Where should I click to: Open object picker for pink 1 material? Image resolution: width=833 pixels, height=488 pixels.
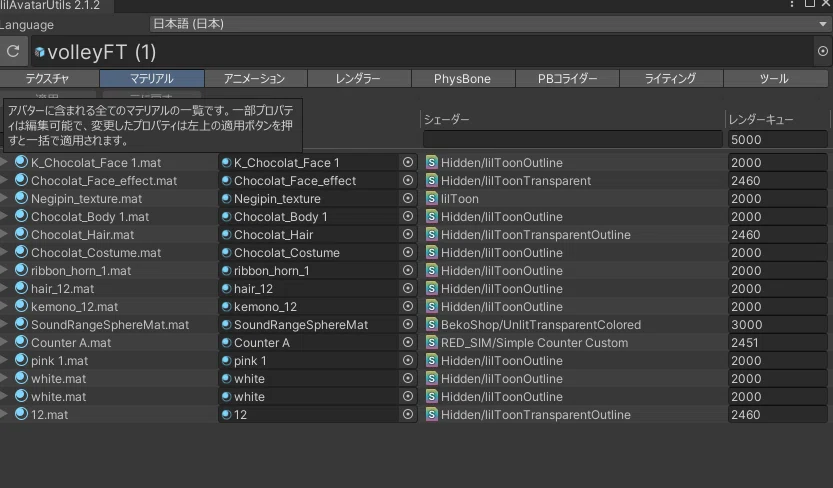click(x=407, y=361)
